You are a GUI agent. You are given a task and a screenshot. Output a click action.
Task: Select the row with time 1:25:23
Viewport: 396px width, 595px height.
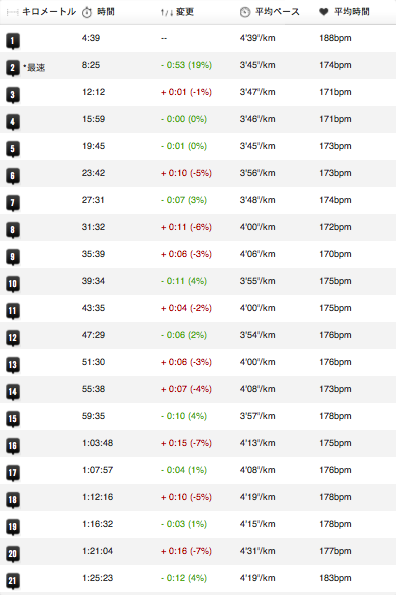click(x=198, y=578)
